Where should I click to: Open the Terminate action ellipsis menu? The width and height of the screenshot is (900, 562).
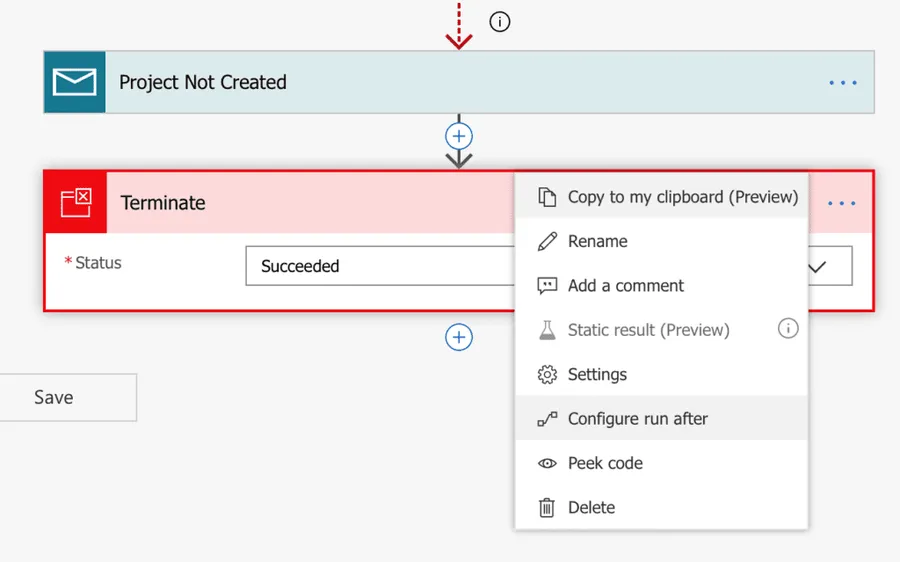pos(842,203)
